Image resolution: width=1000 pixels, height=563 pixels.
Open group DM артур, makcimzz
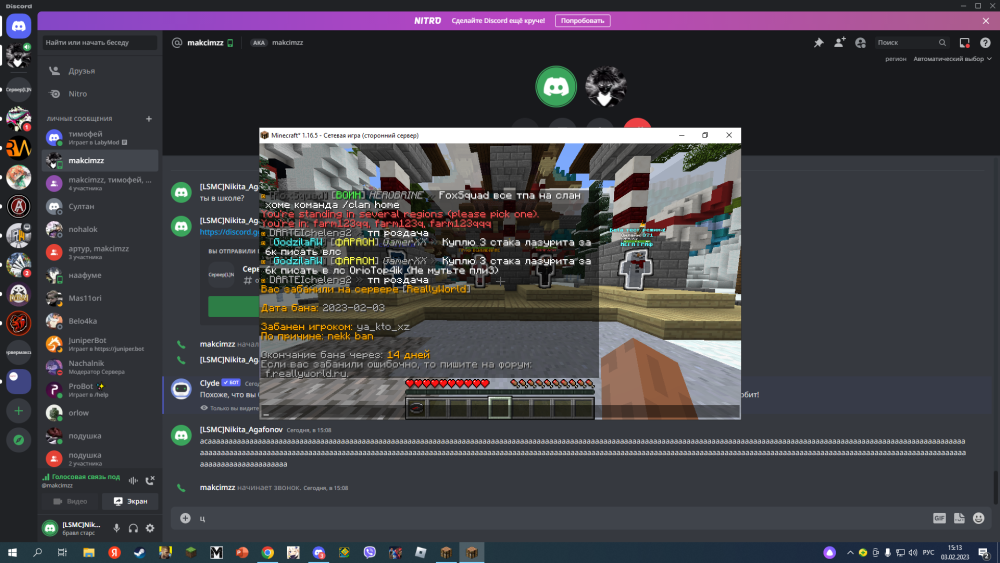(99, 252)
